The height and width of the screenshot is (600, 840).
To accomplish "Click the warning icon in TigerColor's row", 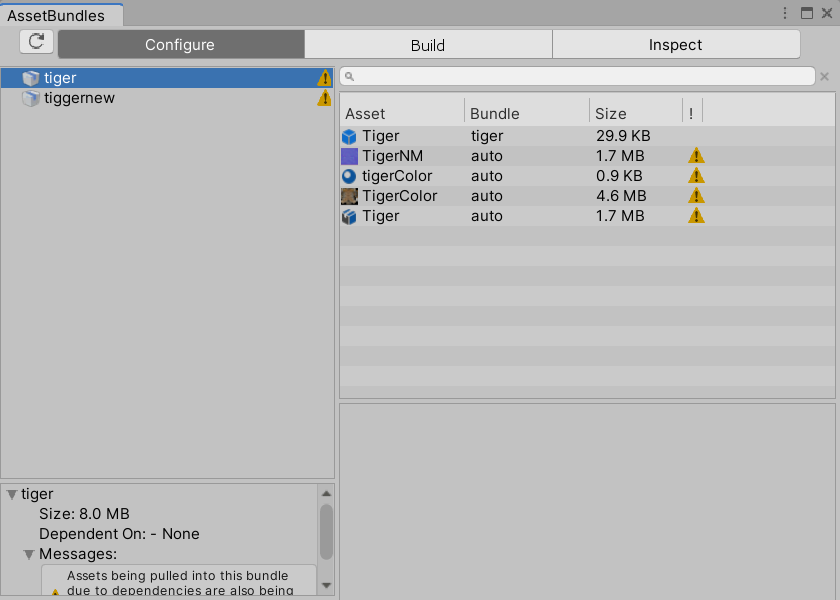I will (695, 195).
